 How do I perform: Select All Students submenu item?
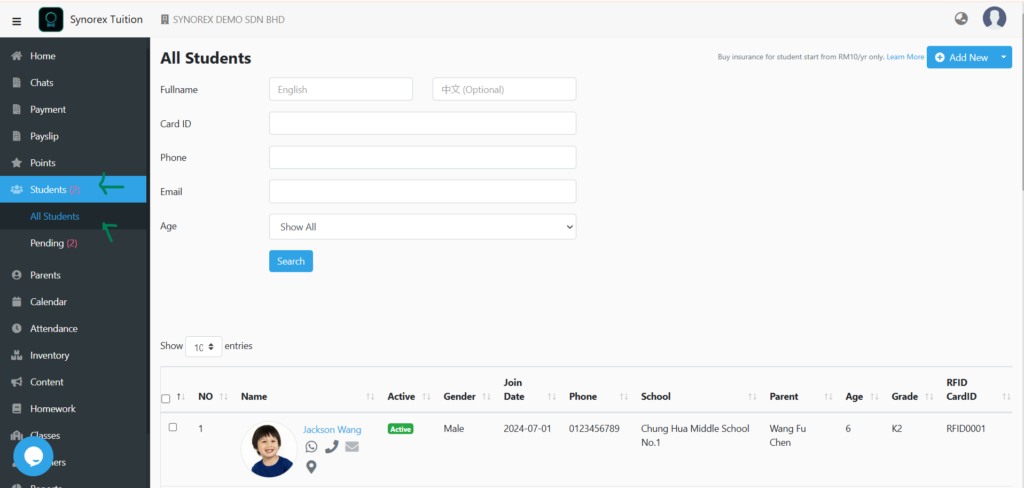(x=55, y=216)
